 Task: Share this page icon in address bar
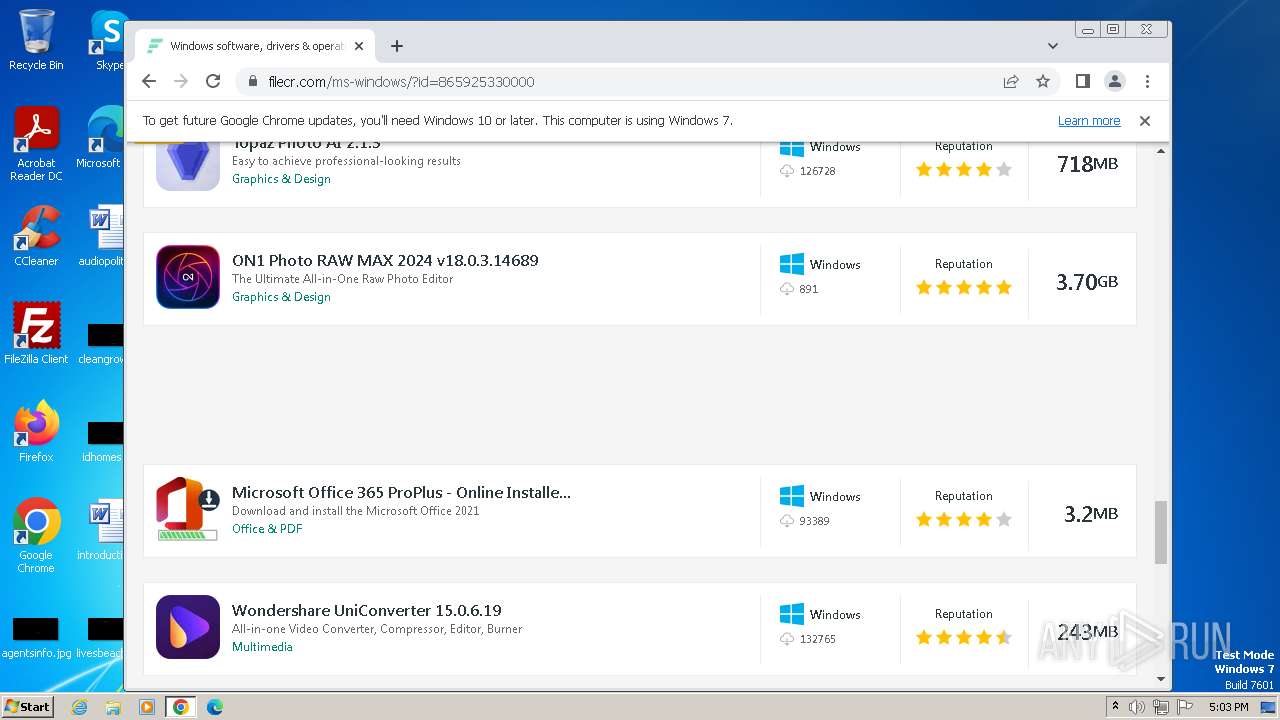pos(1011,81)
